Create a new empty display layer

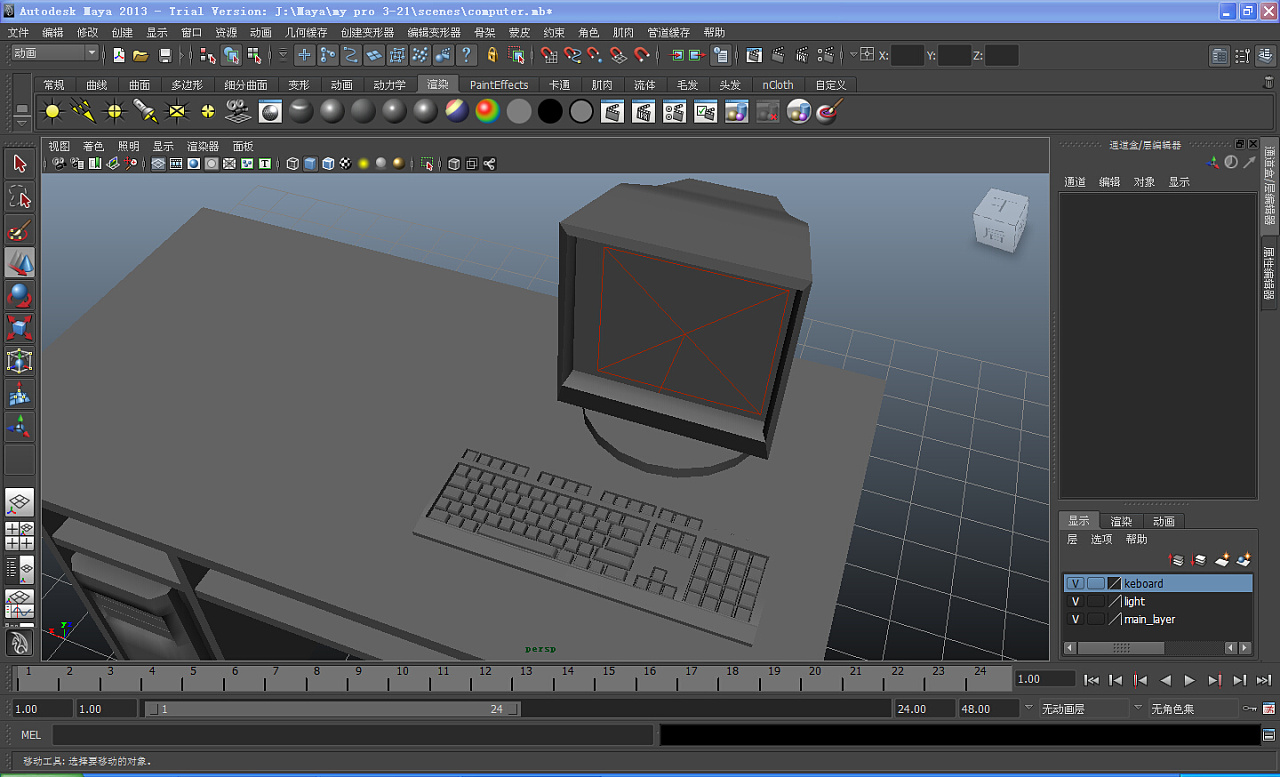tap(1222, 560)
